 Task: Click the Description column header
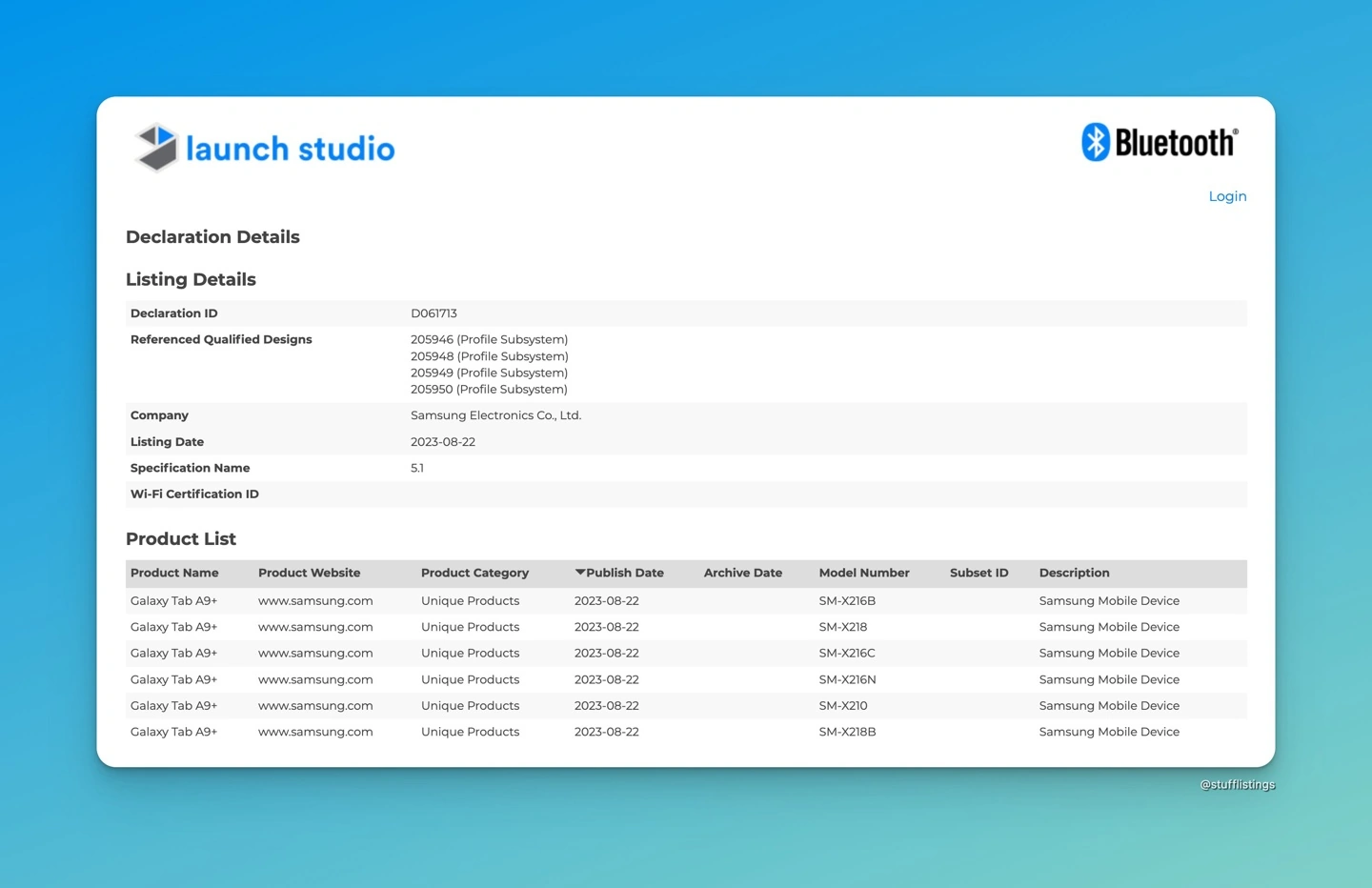[x=1074, y=573]
